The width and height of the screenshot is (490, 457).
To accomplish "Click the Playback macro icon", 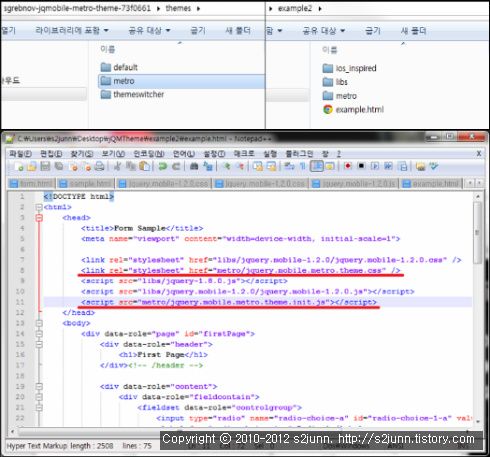I will click(x=375, y=166).
